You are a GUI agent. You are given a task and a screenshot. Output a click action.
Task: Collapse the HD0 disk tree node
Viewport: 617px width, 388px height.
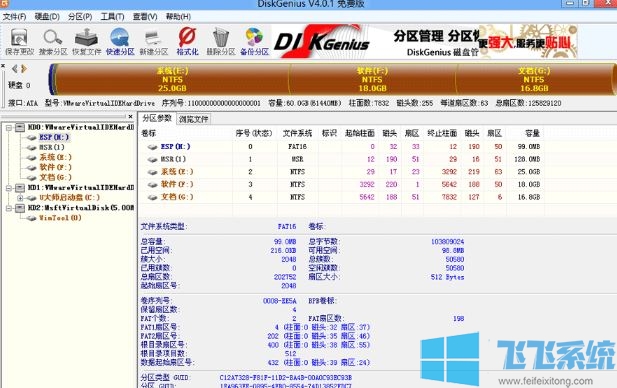[x=8, y=127]
